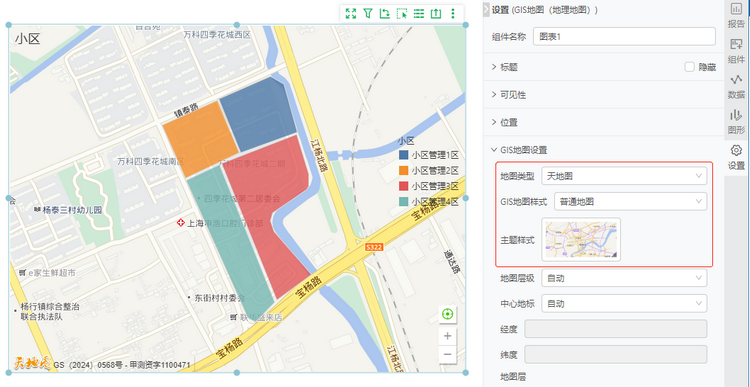
Task: Open the 地图类型 dropdown showing 天地图
Action: [624, 176]
